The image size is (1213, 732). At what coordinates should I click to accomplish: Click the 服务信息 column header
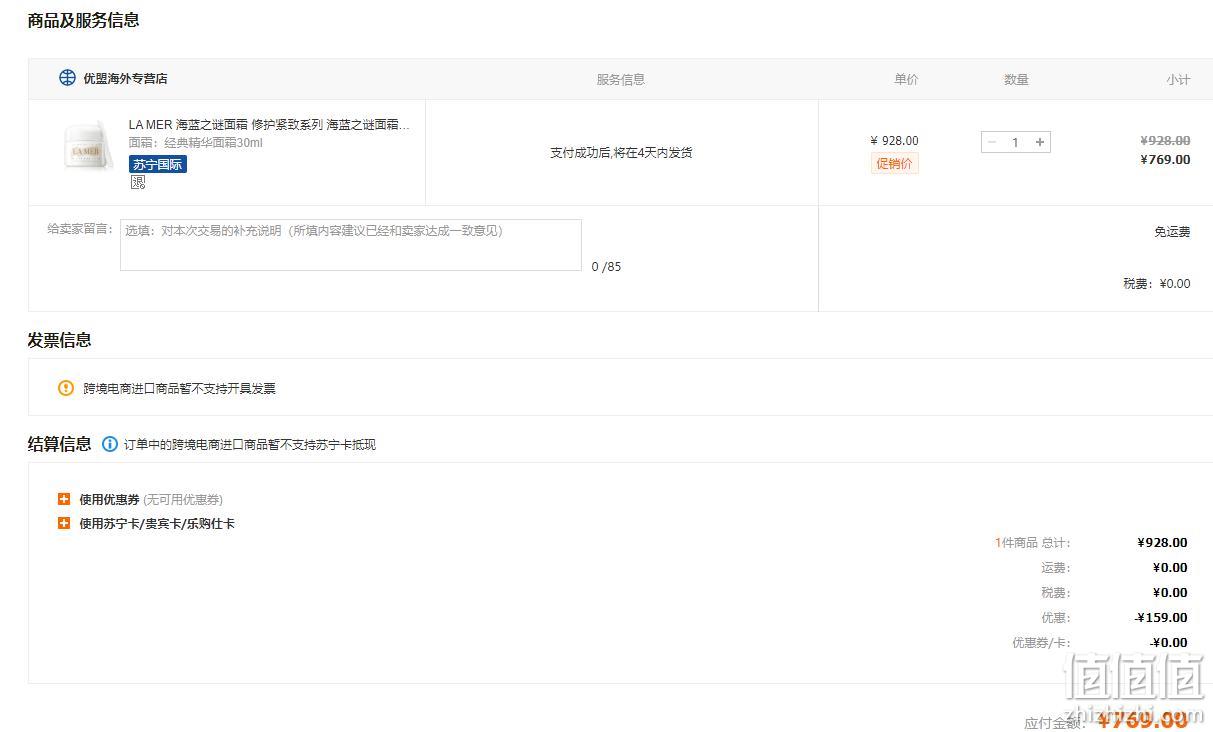(x=620, y=80)
